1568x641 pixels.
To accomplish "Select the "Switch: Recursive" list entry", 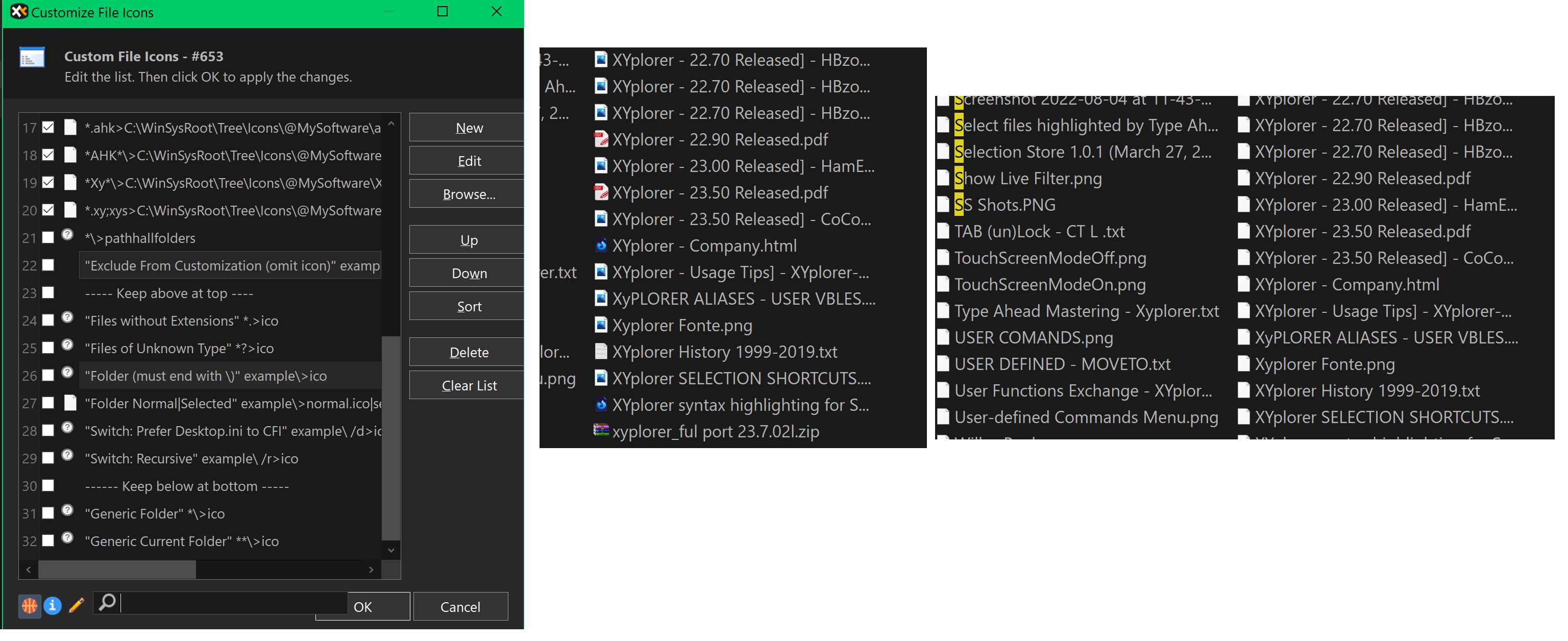I will pyautogui.click(x=191, y=458).
